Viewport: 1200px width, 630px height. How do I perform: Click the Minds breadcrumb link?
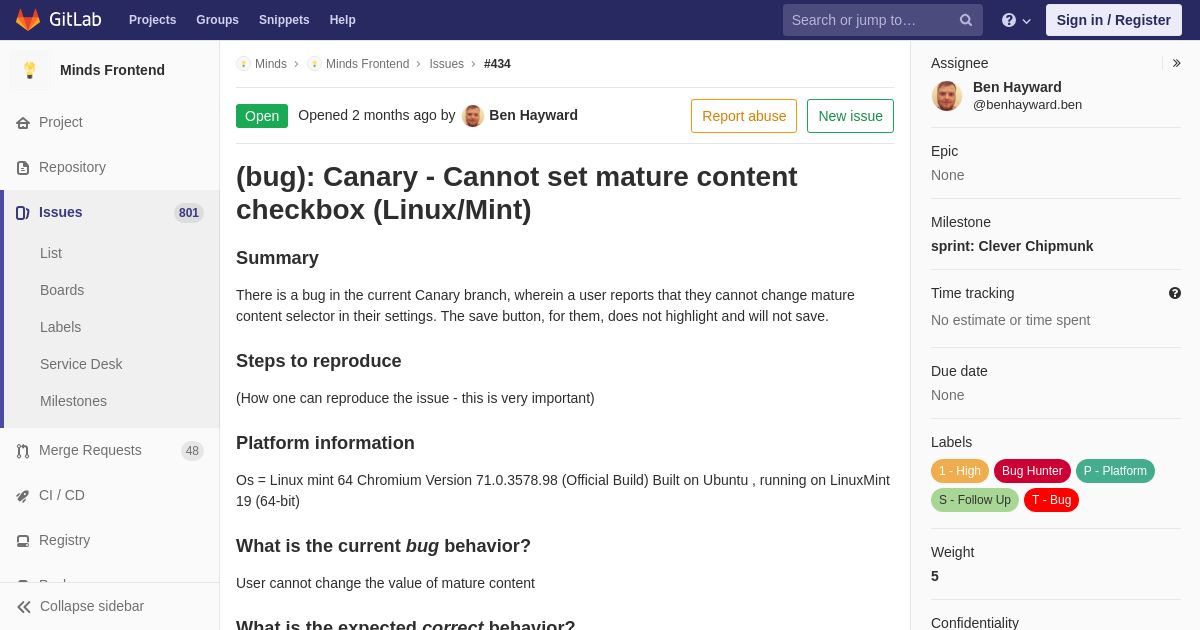click(271, 64)
